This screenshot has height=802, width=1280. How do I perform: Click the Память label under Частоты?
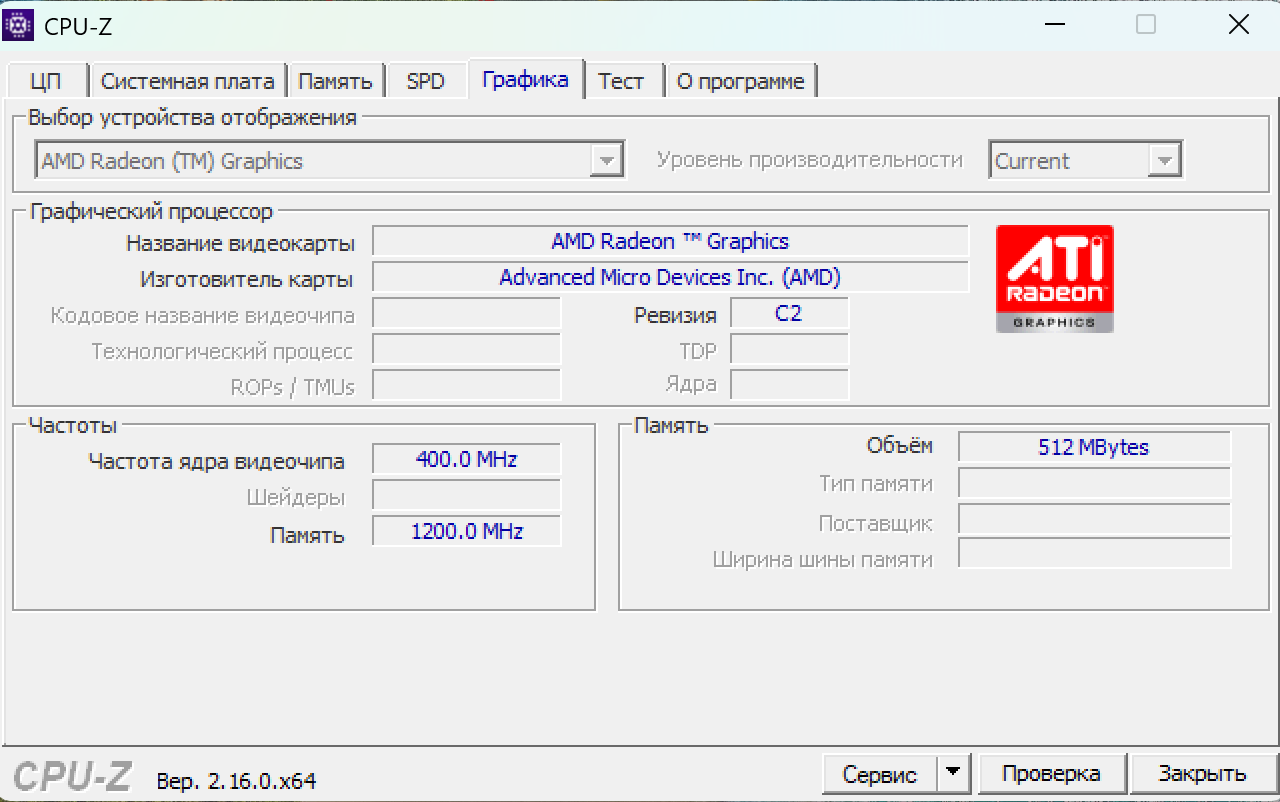click(x=307, y=535)
